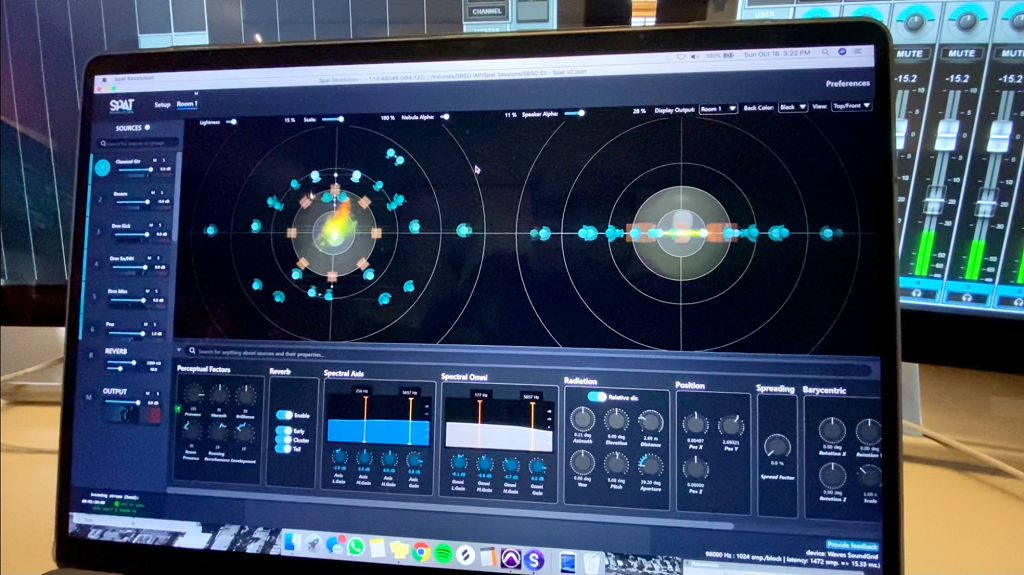Image resolution: width=1024 pixels, height=575 pixels.
Task: Open WhatsApp from the dock
Action: pyautogui.click(x=356, y=548)
